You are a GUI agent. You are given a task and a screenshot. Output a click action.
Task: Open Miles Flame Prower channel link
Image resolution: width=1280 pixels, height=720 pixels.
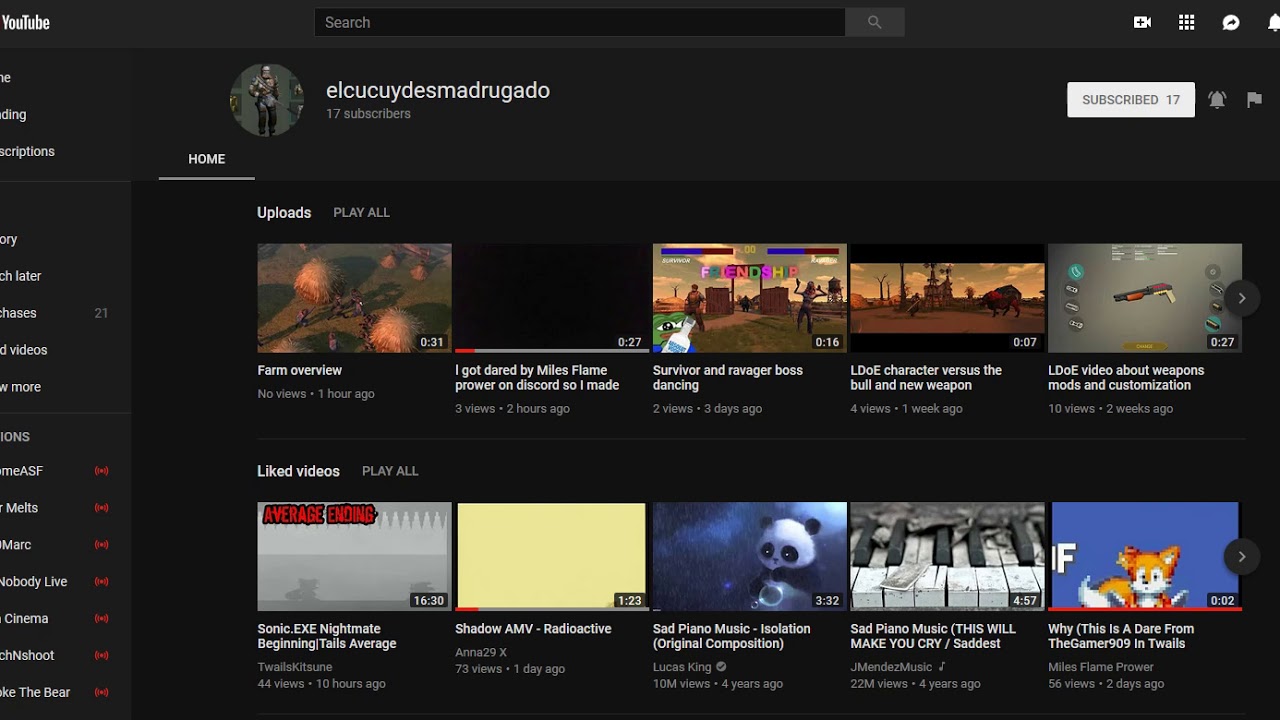1101,667
